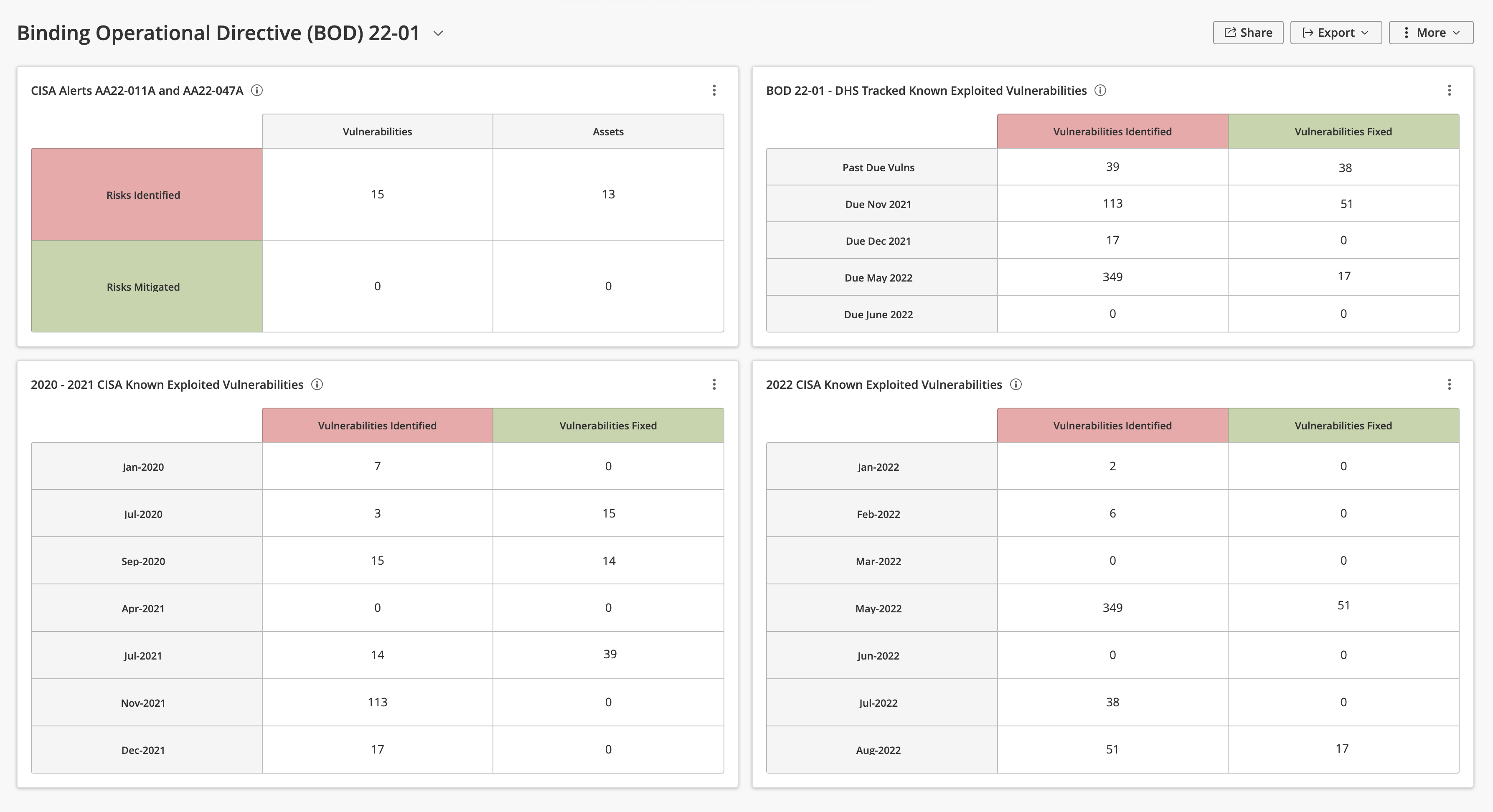Viewport: 1493px width, 812px height.
Task: Click Due Dec 2021 identified value 17
Action: click(x=1112, y=241)
